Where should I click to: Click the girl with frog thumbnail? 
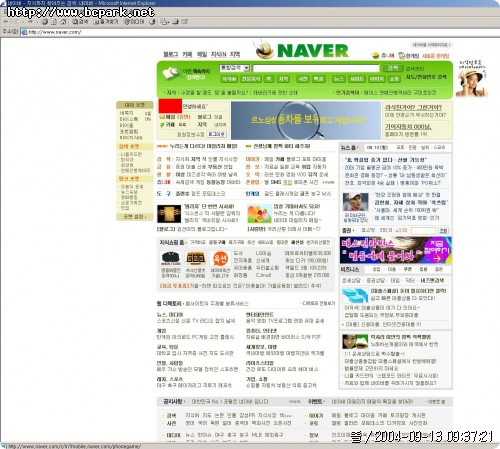355,341
